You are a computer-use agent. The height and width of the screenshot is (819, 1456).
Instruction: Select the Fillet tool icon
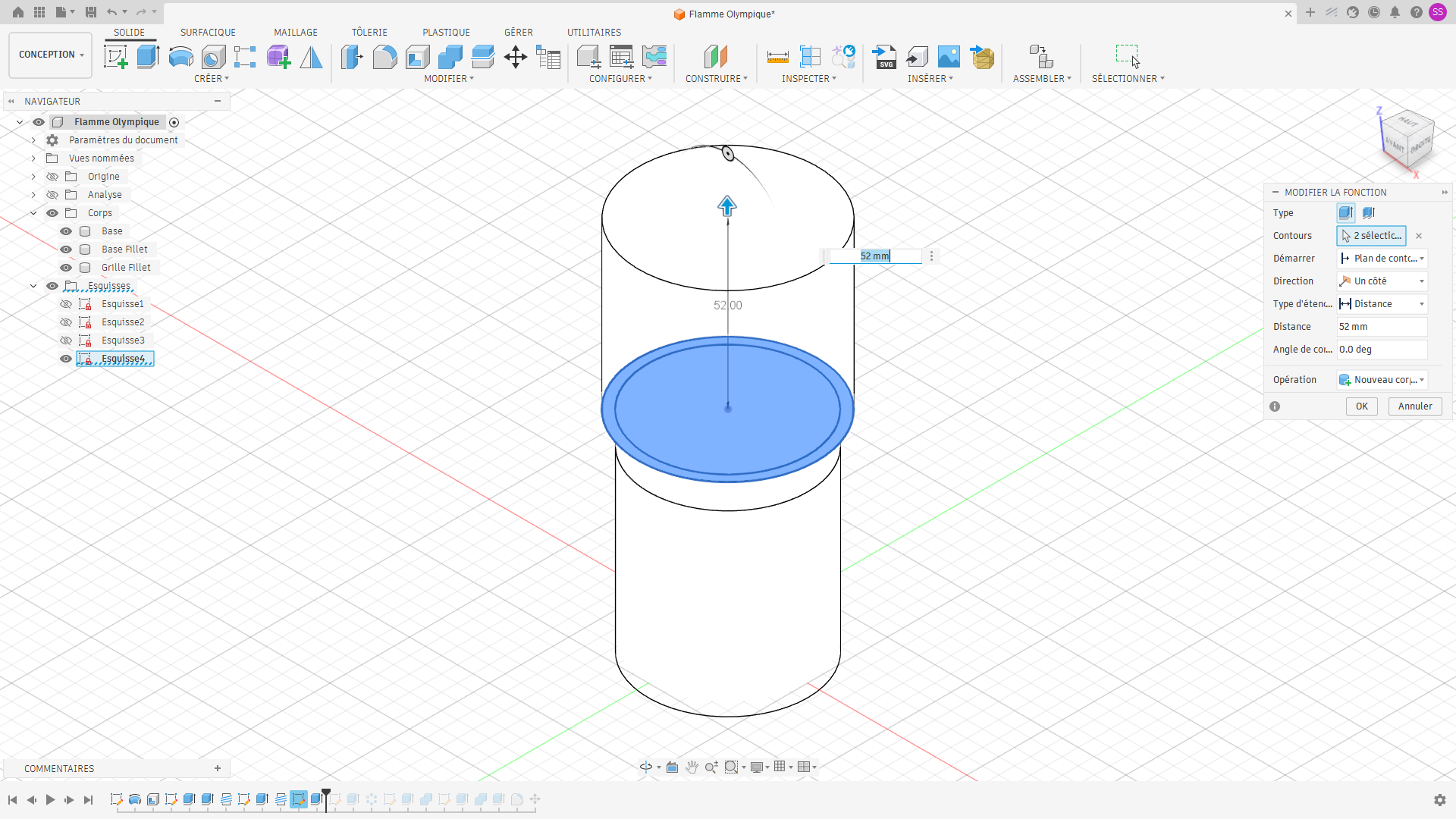[384, 57]
